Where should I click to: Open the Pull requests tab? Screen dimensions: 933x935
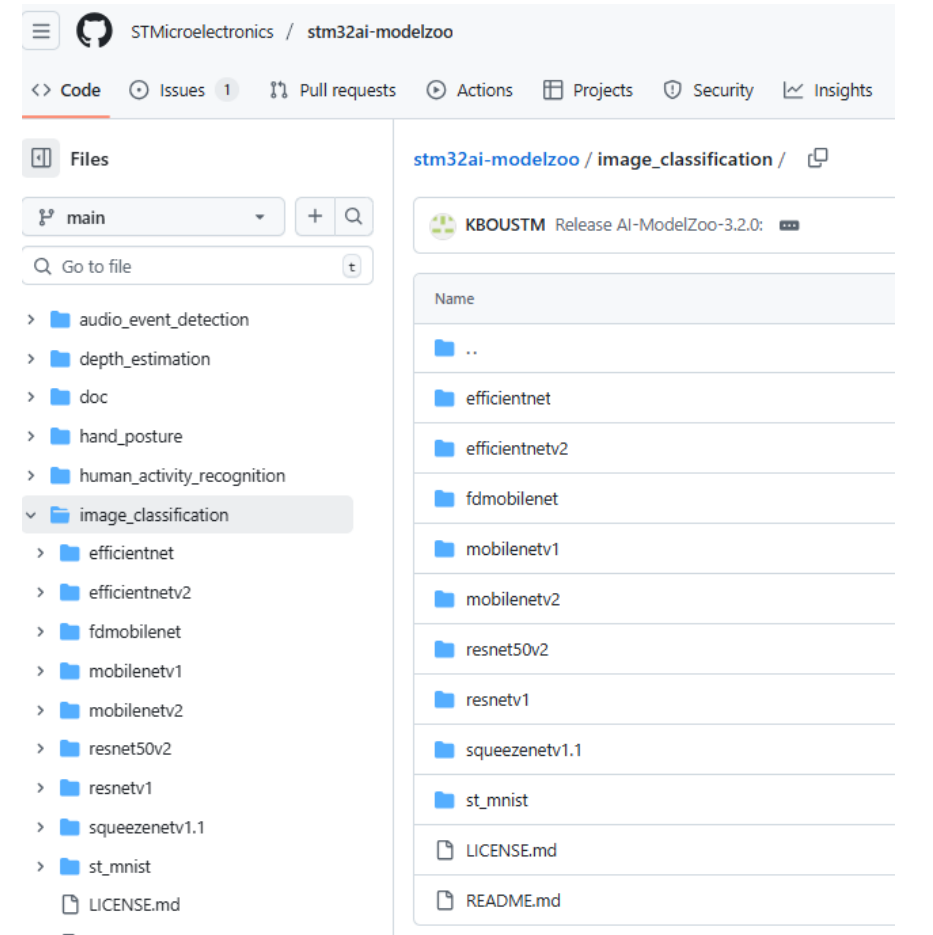[x=333, y=90]
